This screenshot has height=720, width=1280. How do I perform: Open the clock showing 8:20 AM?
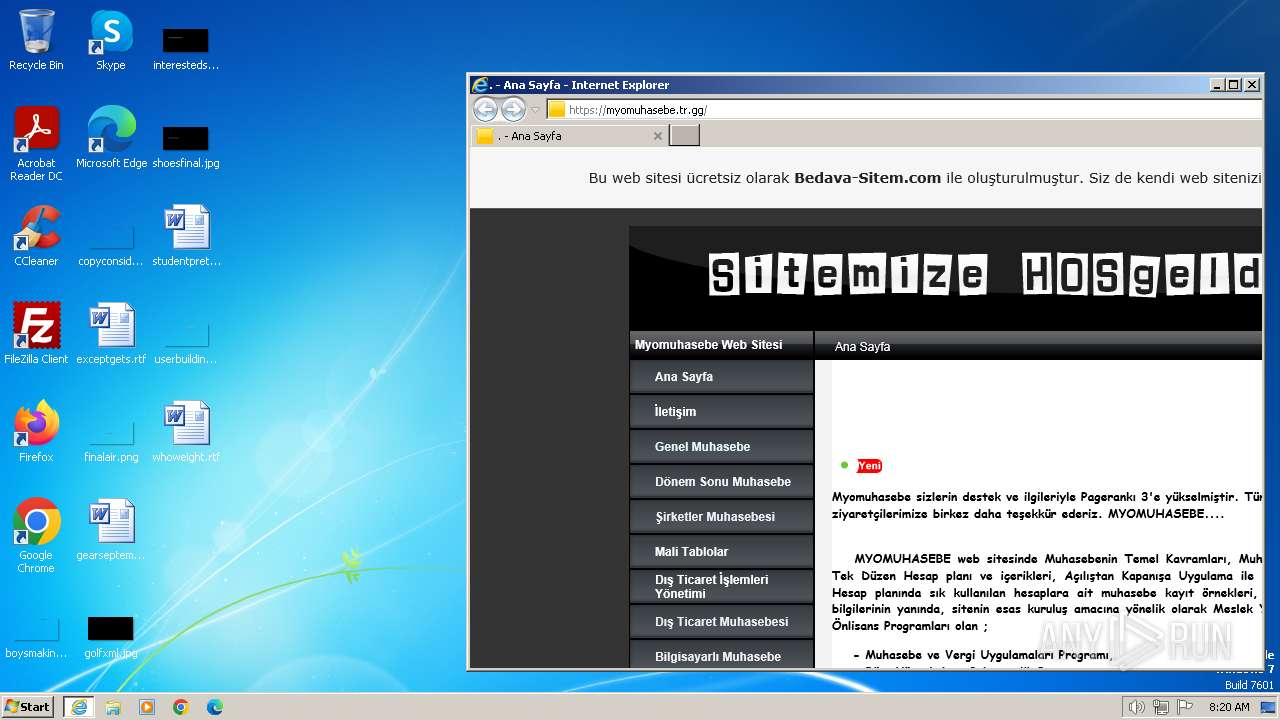[x=1229, y=707]
